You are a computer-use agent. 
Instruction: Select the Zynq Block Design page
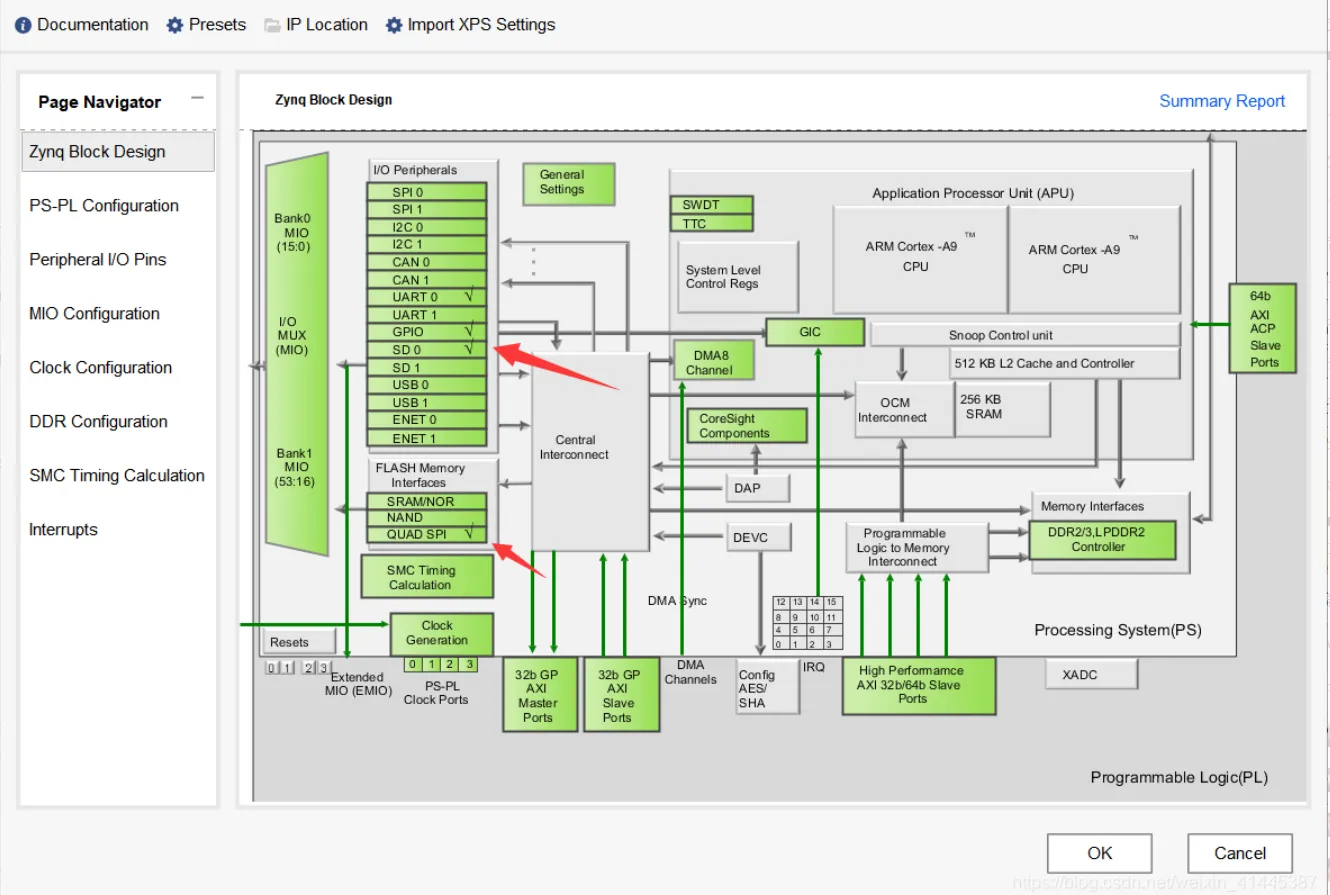point(118,152)
